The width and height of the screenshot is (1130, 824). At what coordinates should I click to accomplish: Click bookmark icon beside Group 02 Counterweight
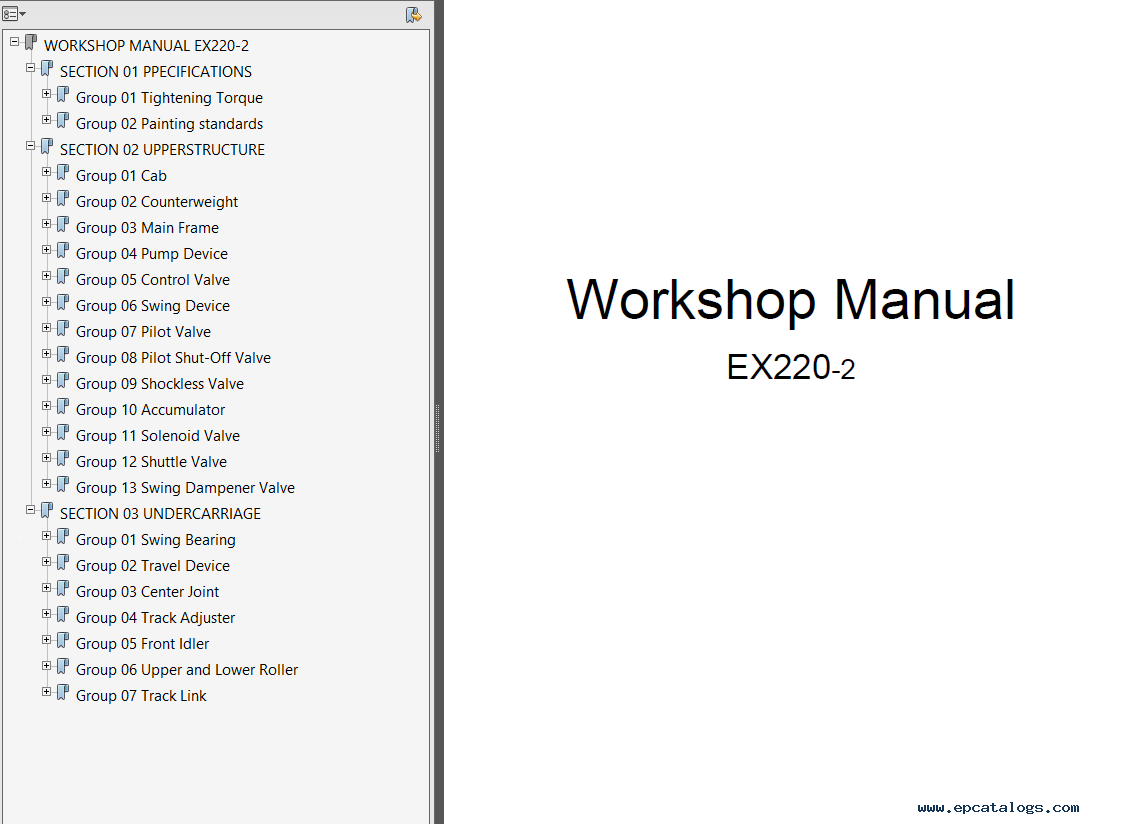[63, 198]
